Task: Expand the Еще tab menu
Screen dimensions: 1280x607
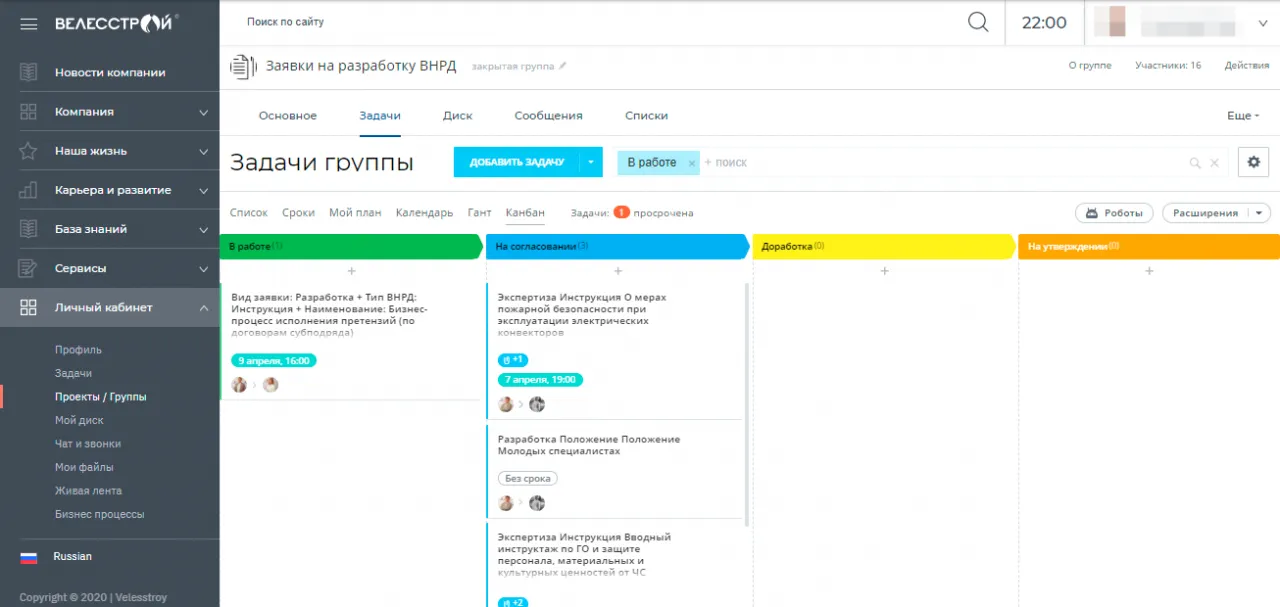Action: 1242,116
